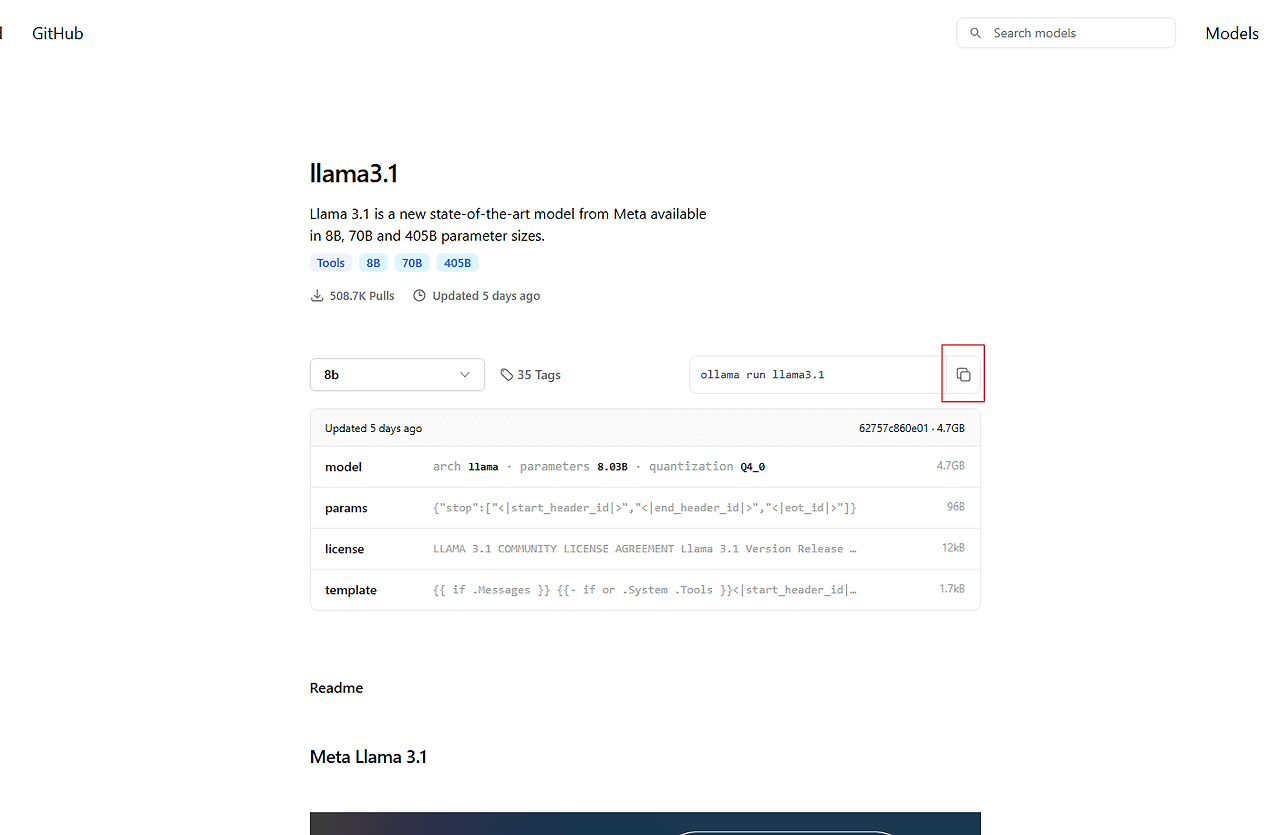Image resolution: width=1280 pixels, height=835 pixels.
Task: Focus the Search models field
Action: pos(1066,33)
